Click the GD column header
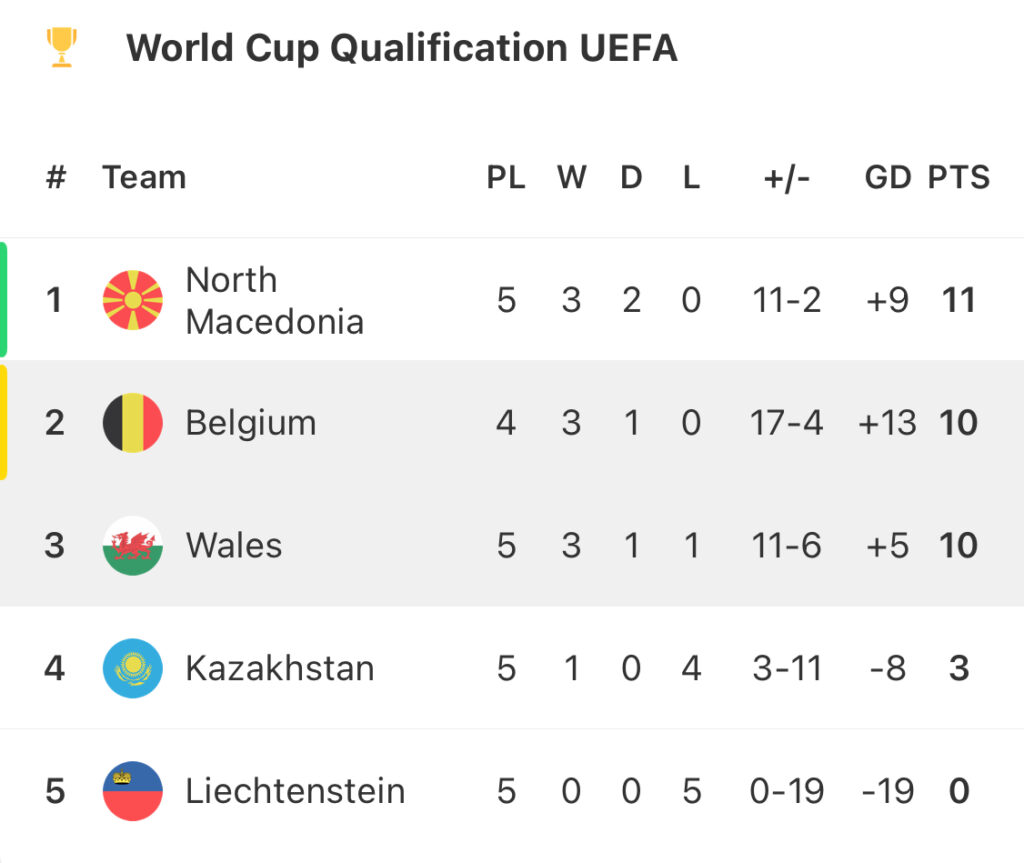 (887, 178)
